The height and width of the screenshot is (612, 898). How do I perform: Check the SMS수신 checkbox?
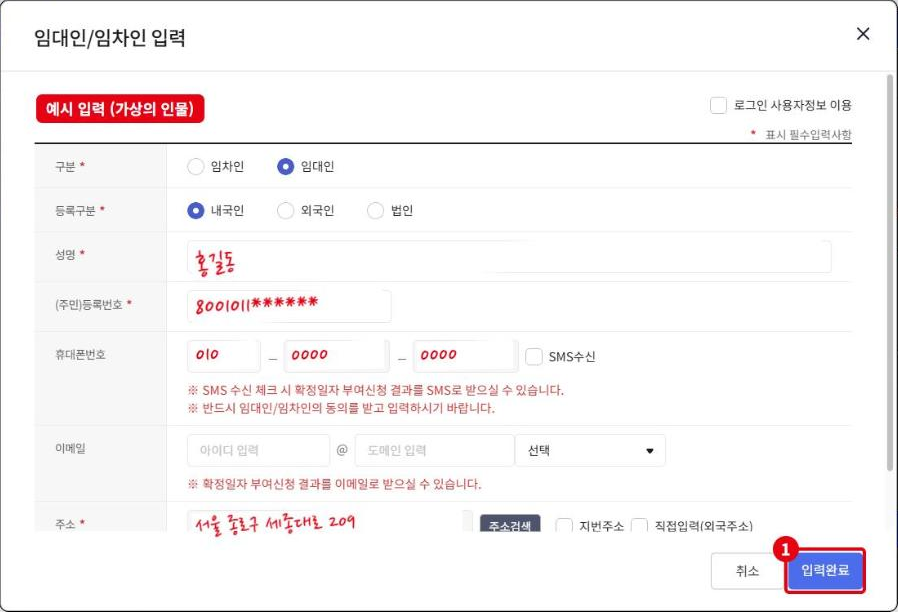click(x=534, y=357)
